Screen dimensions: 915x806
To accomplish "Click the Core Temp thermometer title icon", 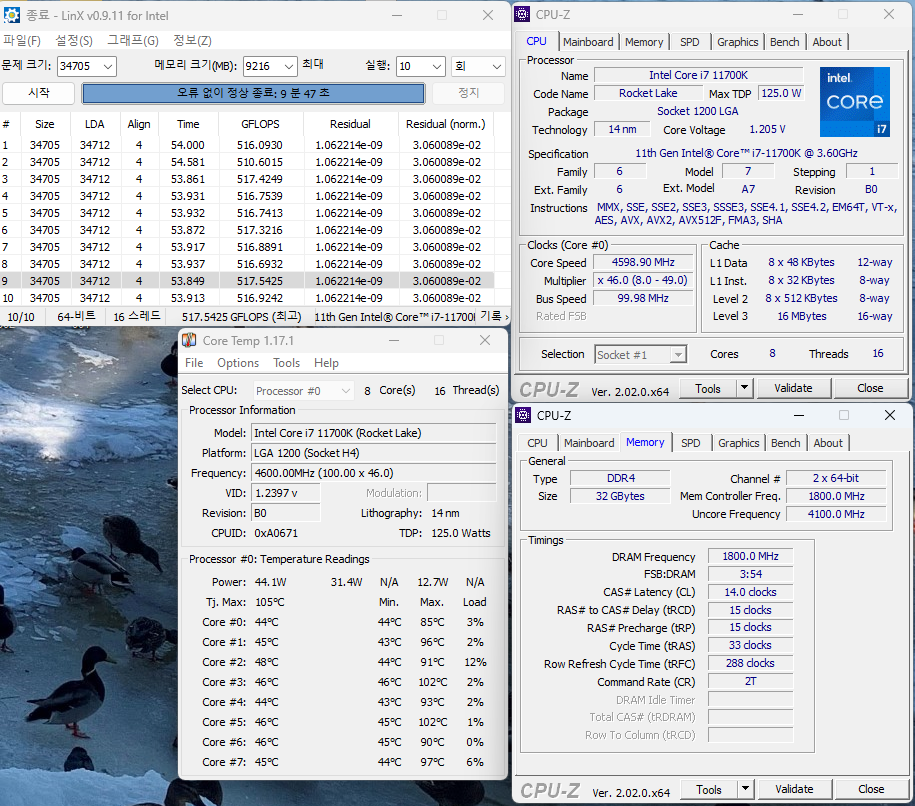I will [x=190, y=340].
